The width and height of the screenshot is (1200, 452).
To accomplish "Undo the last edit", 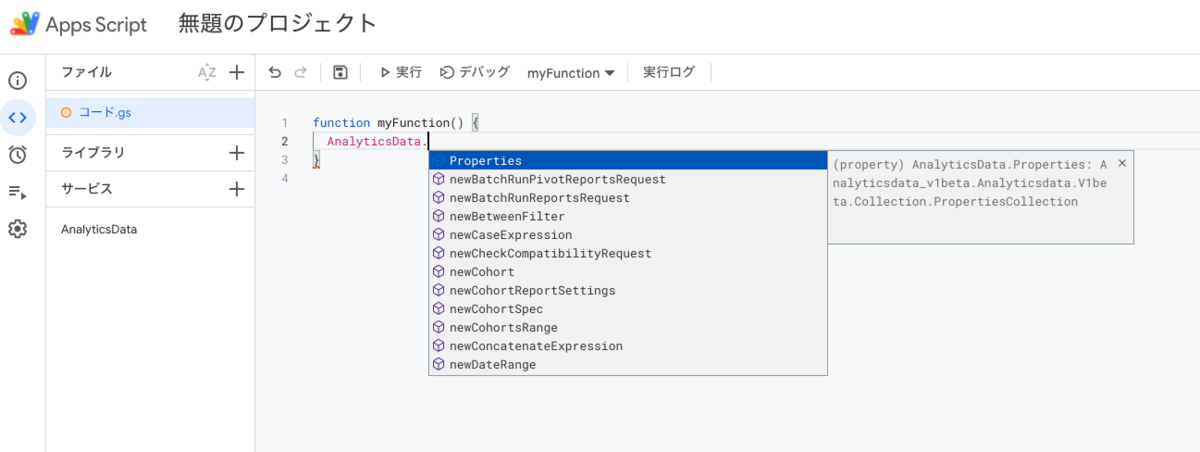I will (x=275, y=72).
